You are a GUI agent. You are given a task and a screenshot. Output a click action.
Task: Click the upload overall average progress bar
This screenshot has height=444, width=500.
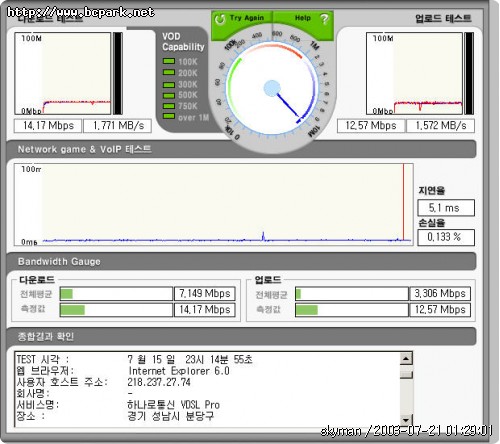point(352,294)
